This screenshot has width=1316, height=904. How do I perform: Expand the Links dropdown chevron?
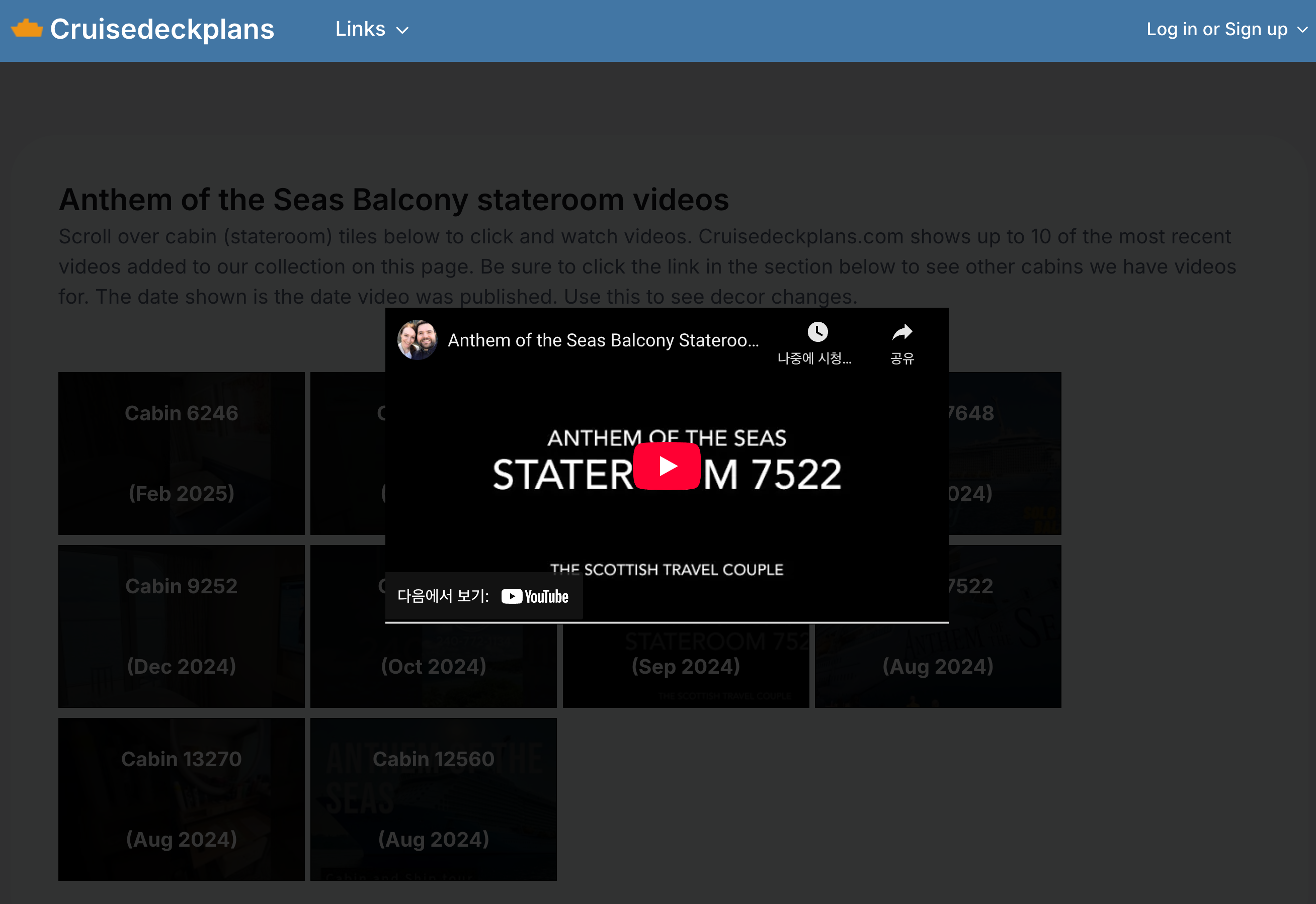point(402,30)
